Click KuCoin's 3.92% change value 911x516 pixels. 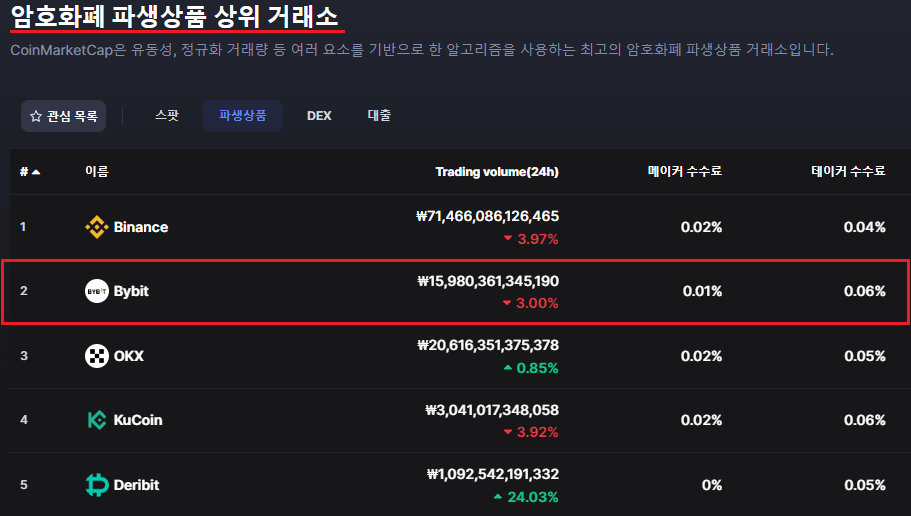pos(531,432)
